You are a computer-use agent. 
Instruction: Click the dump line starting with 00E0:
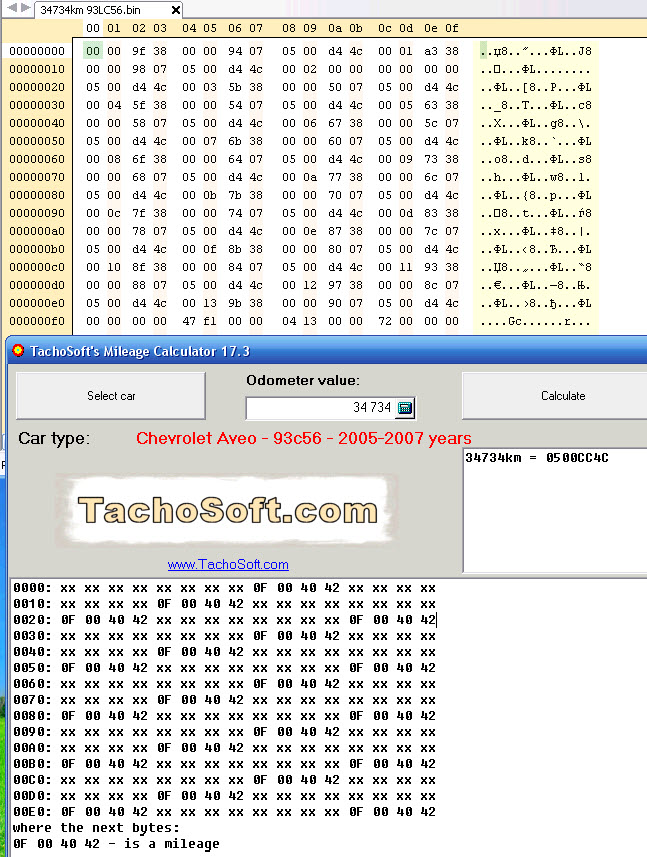[x=225, y=812]
